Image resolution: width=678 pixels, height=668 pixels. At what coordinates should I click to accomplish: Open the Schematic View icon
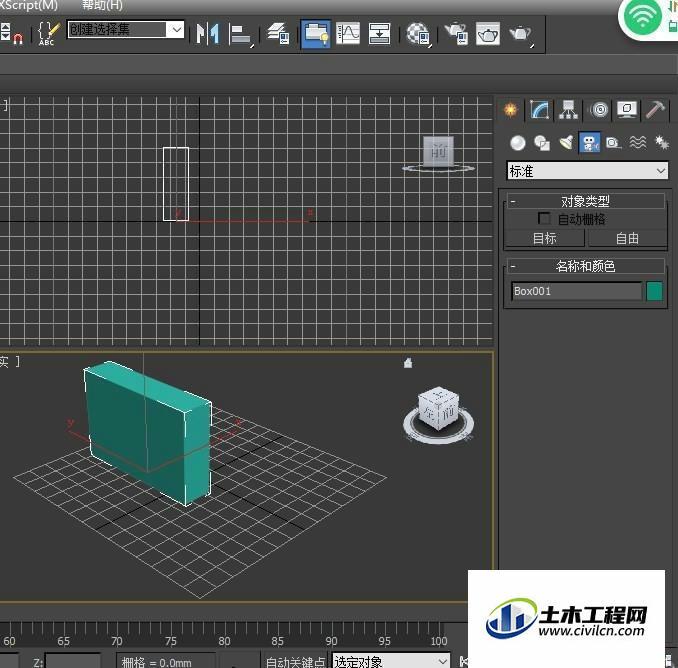(379, 33)
